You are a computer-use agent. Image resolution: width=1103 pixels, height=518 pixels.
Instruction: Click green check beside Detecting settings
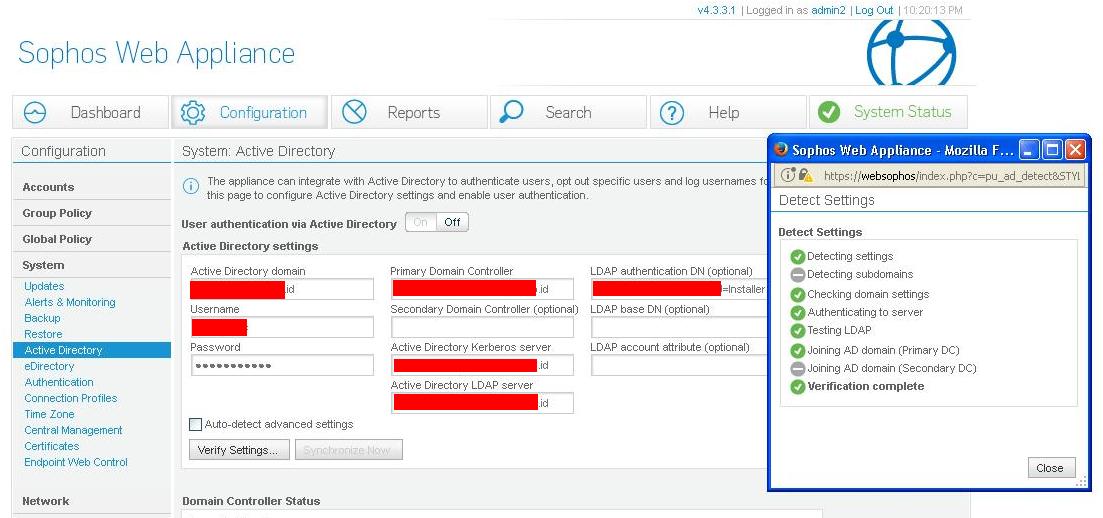798,257
